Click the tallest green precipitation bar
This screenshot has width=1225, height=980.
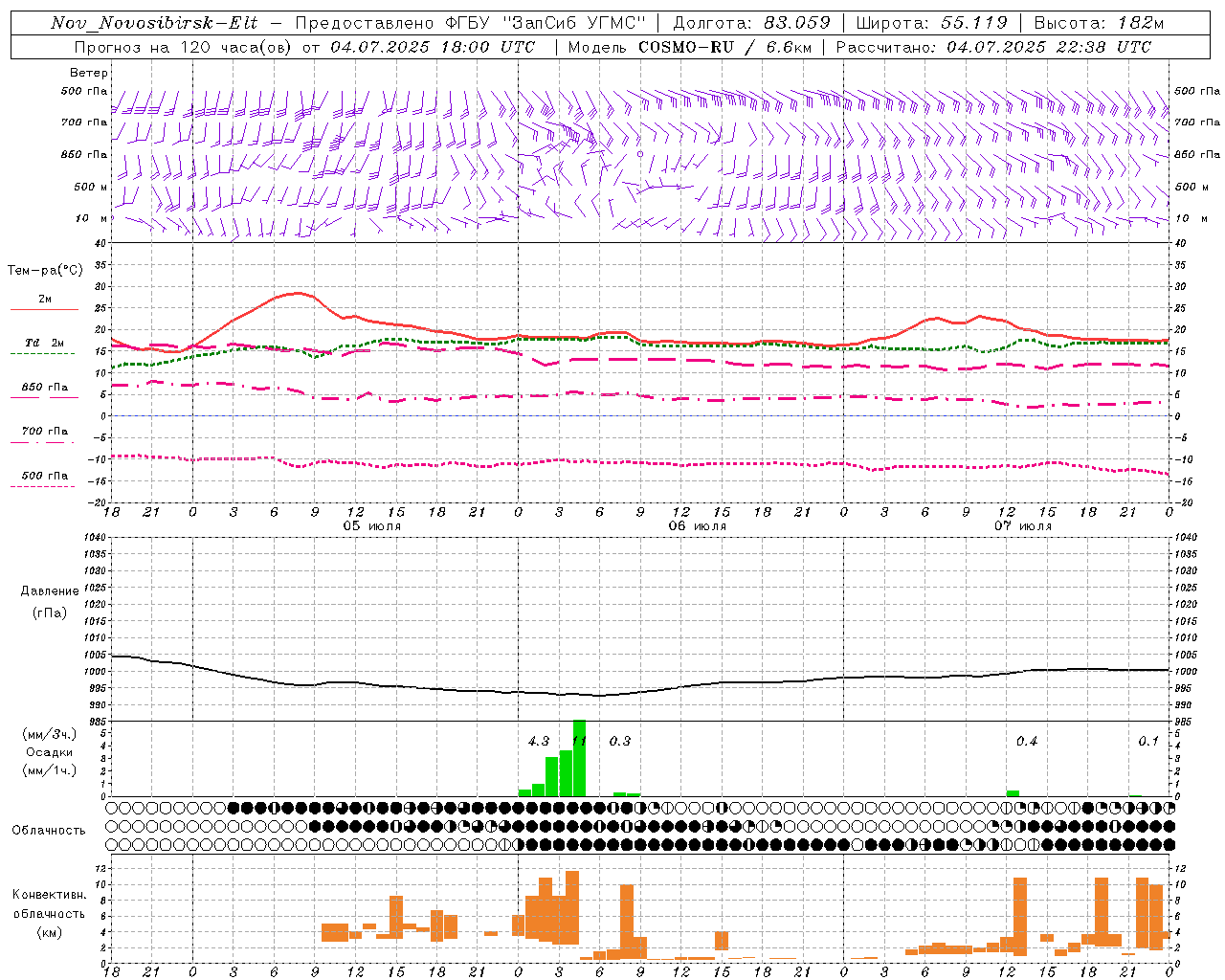click(x=579, y=758)
